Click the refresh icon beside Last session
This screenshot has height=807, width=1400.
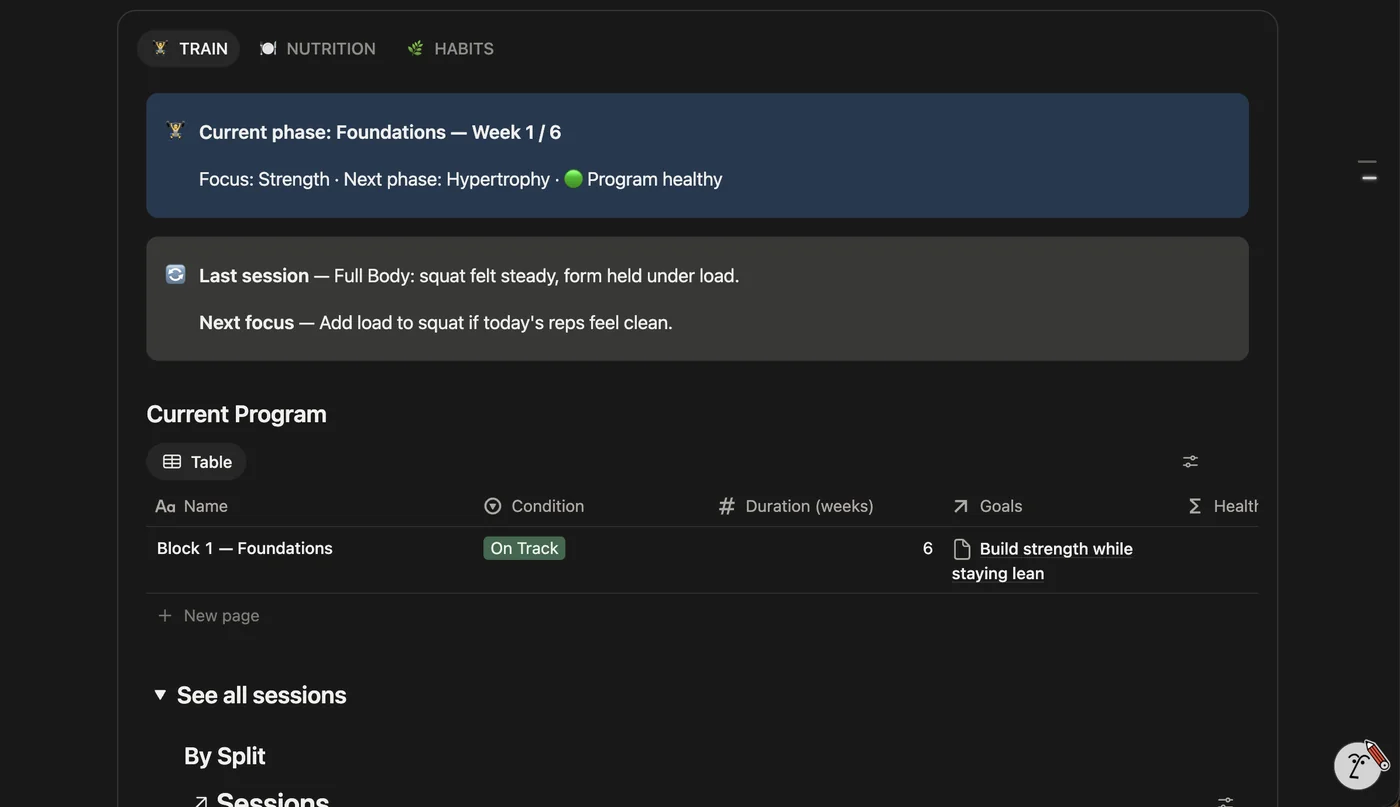click(x=176, y=274)
